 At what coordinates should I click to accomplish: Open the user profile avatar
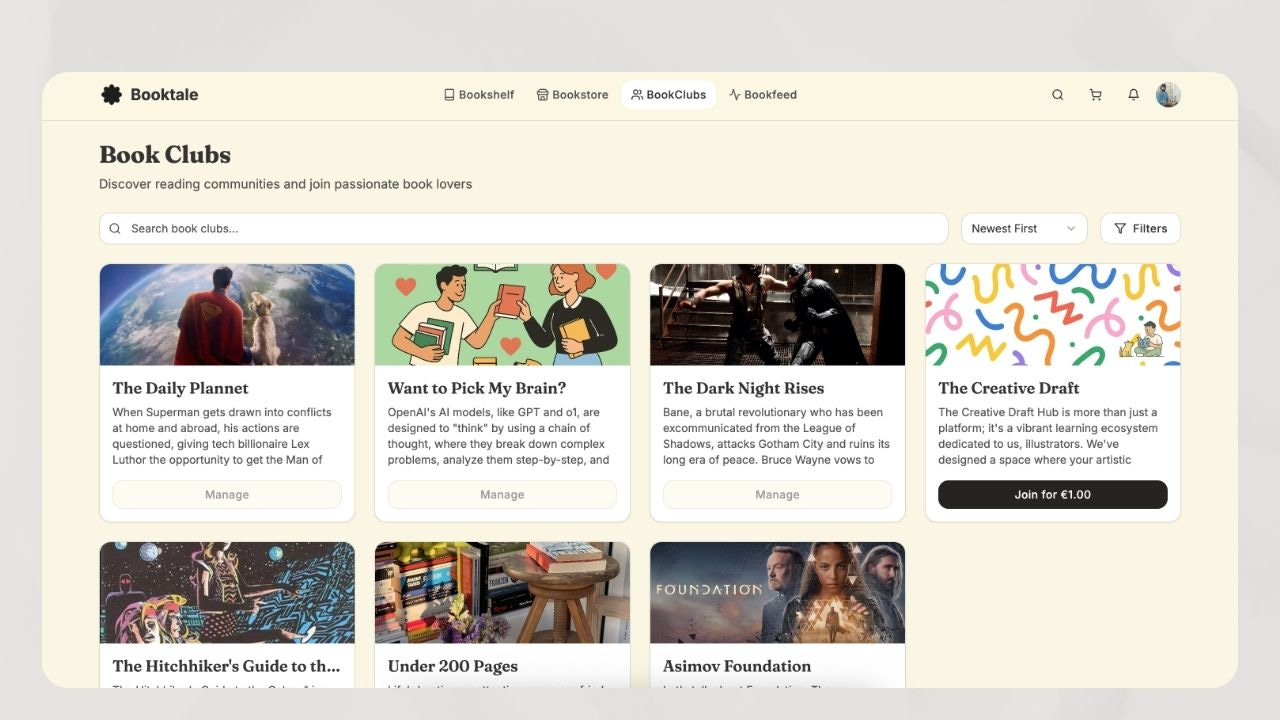1168,95
